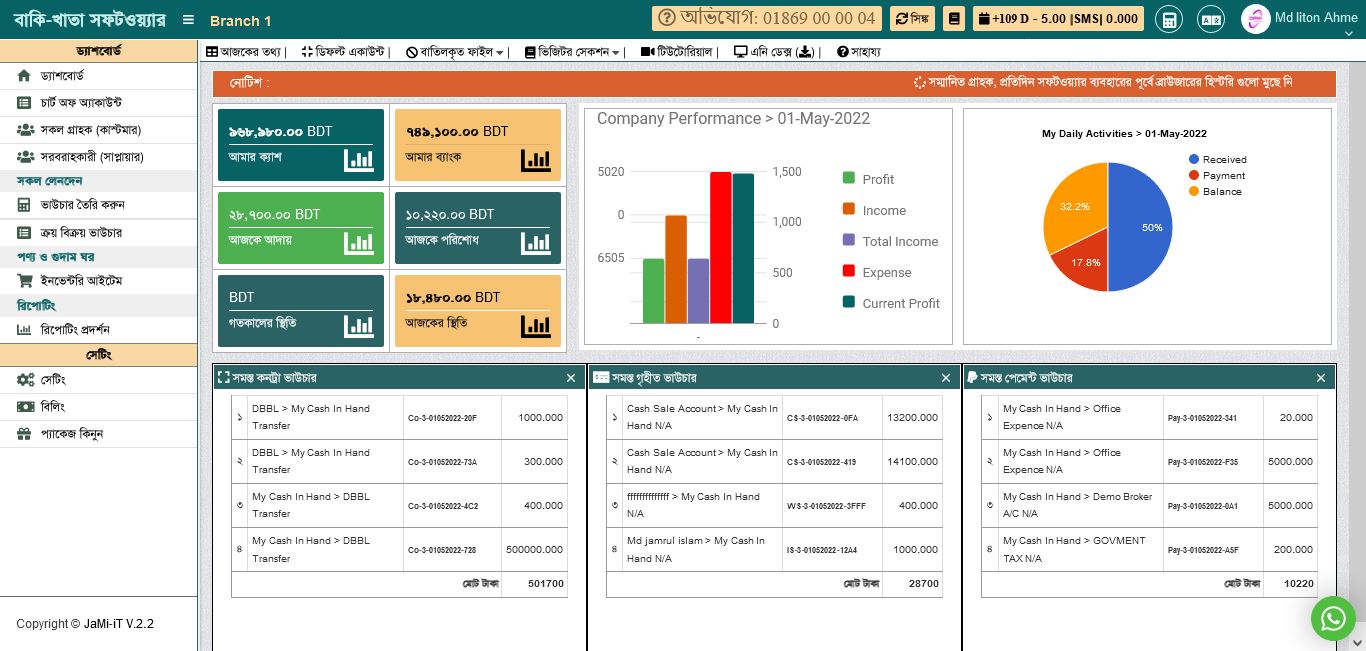The image size is (1366, 651).
Task: Toggle the Expense legend color in chart
Action: click(x=849, y=271)
